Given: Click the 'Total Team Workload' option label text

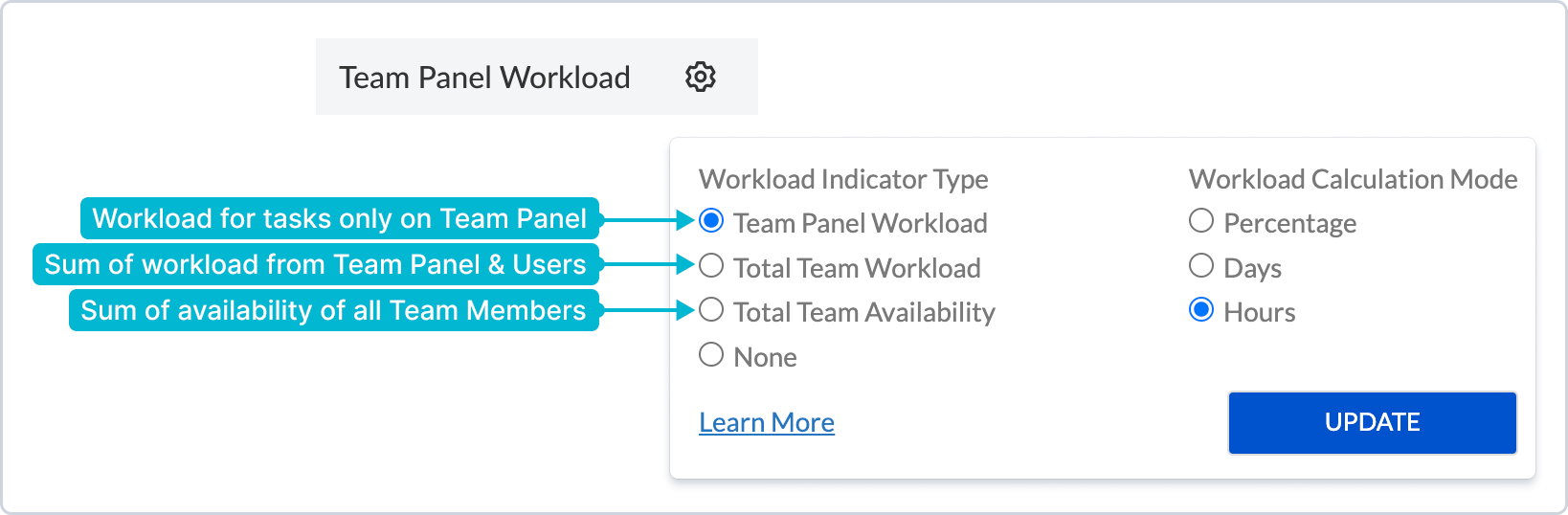Looking at the screenshot, I should click(x=857, y=268).
